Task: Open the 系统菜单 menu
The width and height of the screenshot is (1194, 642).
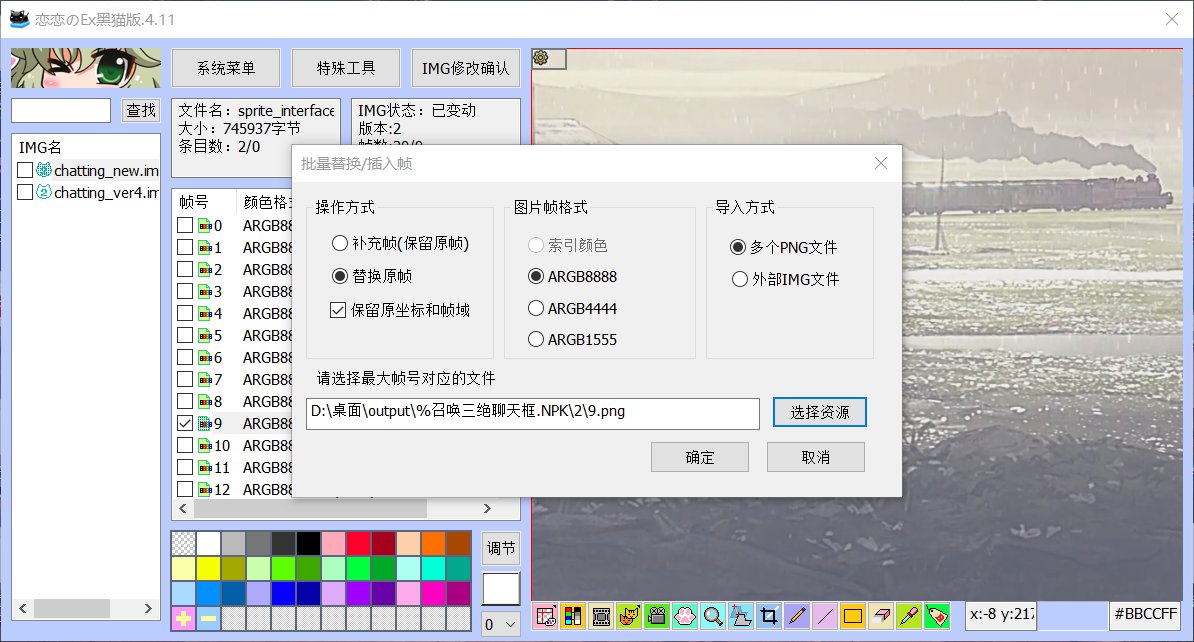Action: tap(226, 68)
